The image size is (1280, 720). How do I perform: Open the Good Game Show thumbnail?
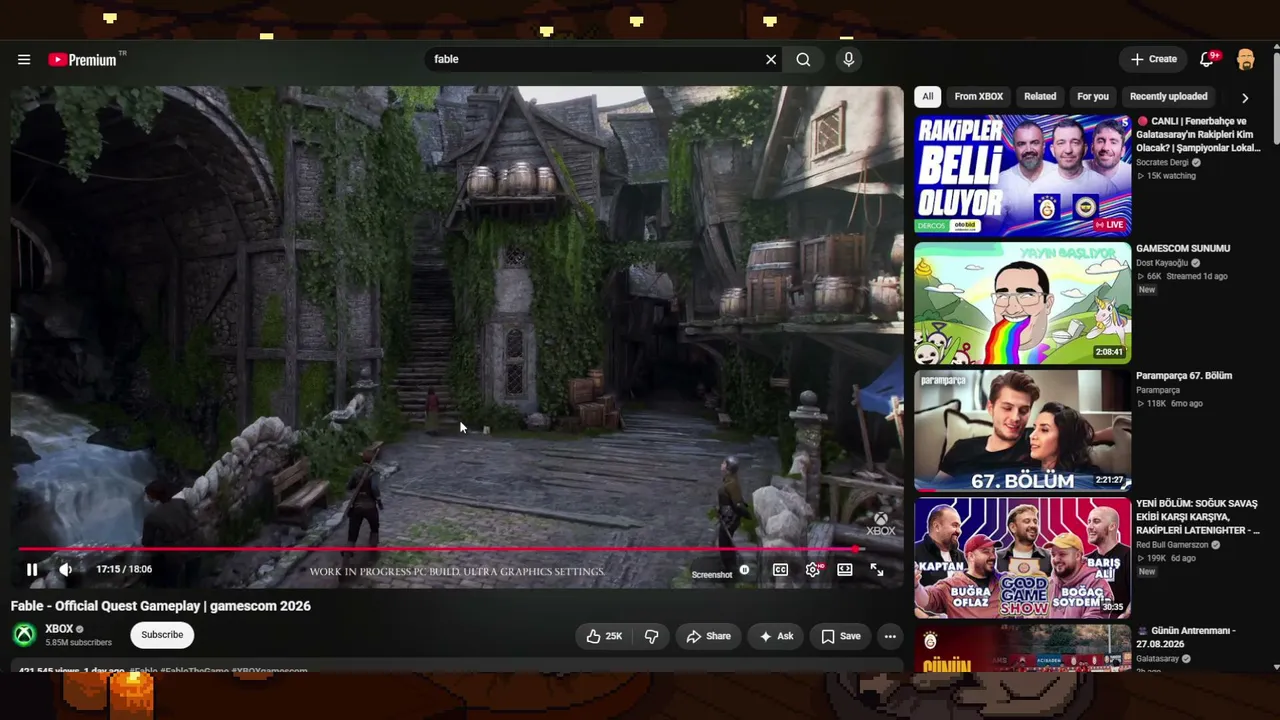1023,559
